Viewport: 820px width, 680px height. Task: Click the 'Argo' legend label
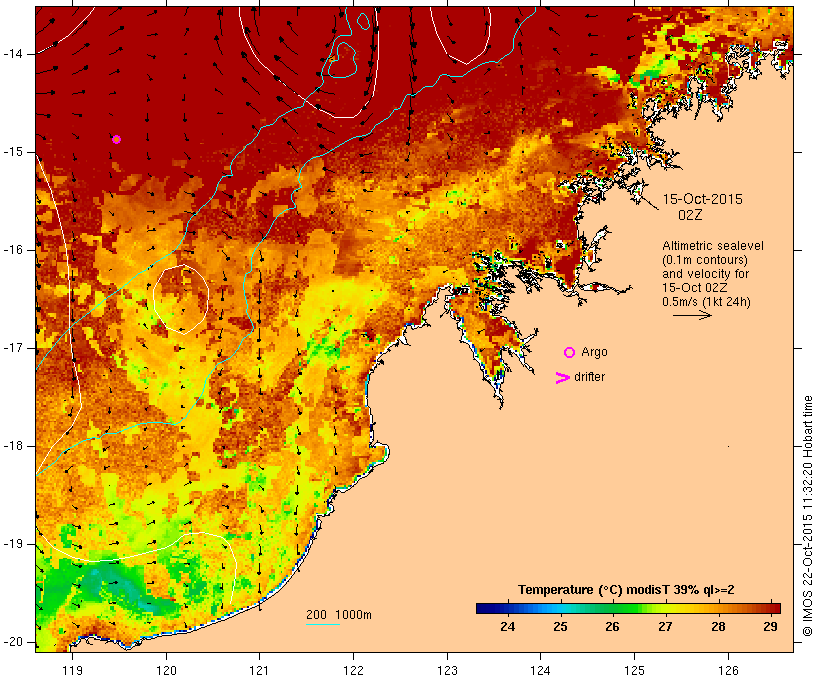click(x=595, y=352)
